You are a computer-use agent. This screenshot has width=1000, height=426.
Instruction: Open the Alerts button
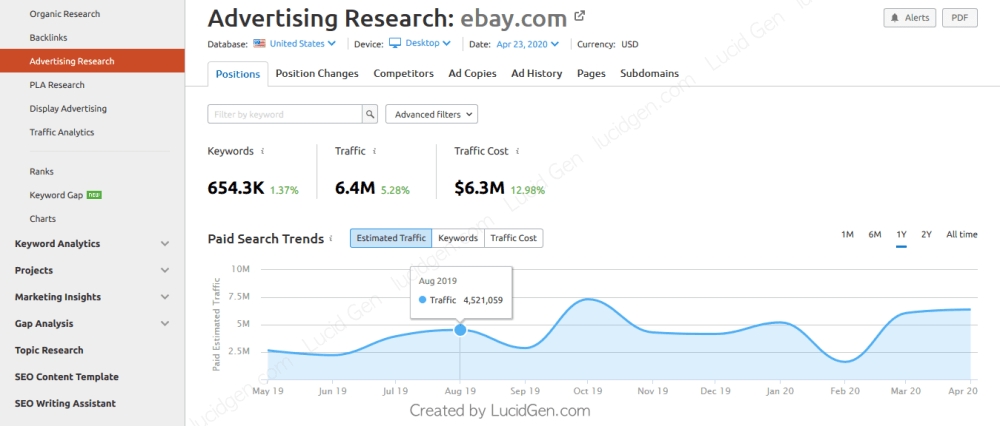910,18
